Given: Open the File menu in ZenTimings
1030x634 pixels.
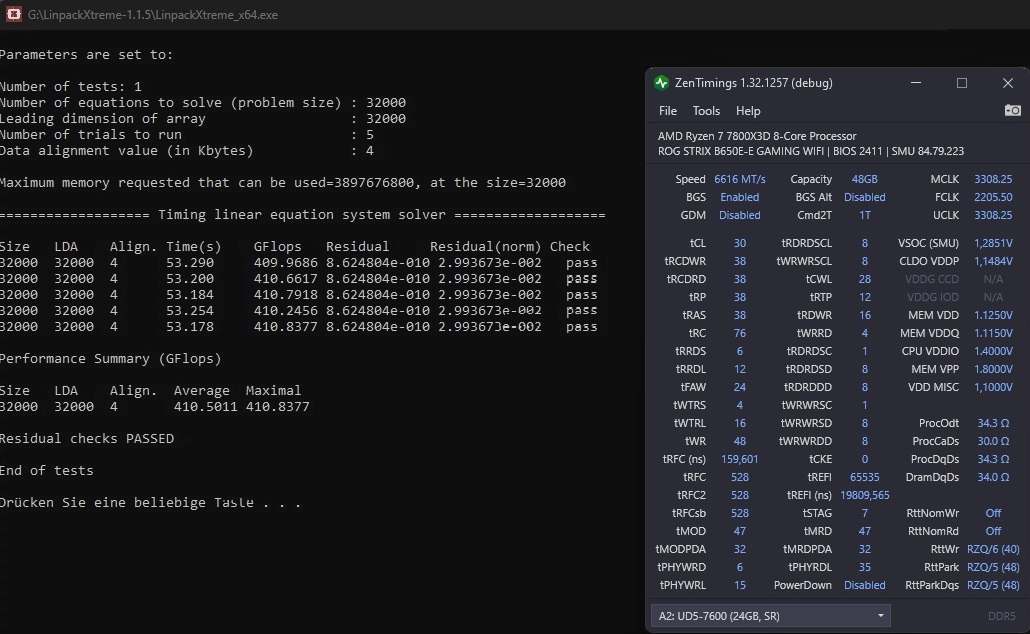Looking at the screenshot, I should [x=667, y=111].
